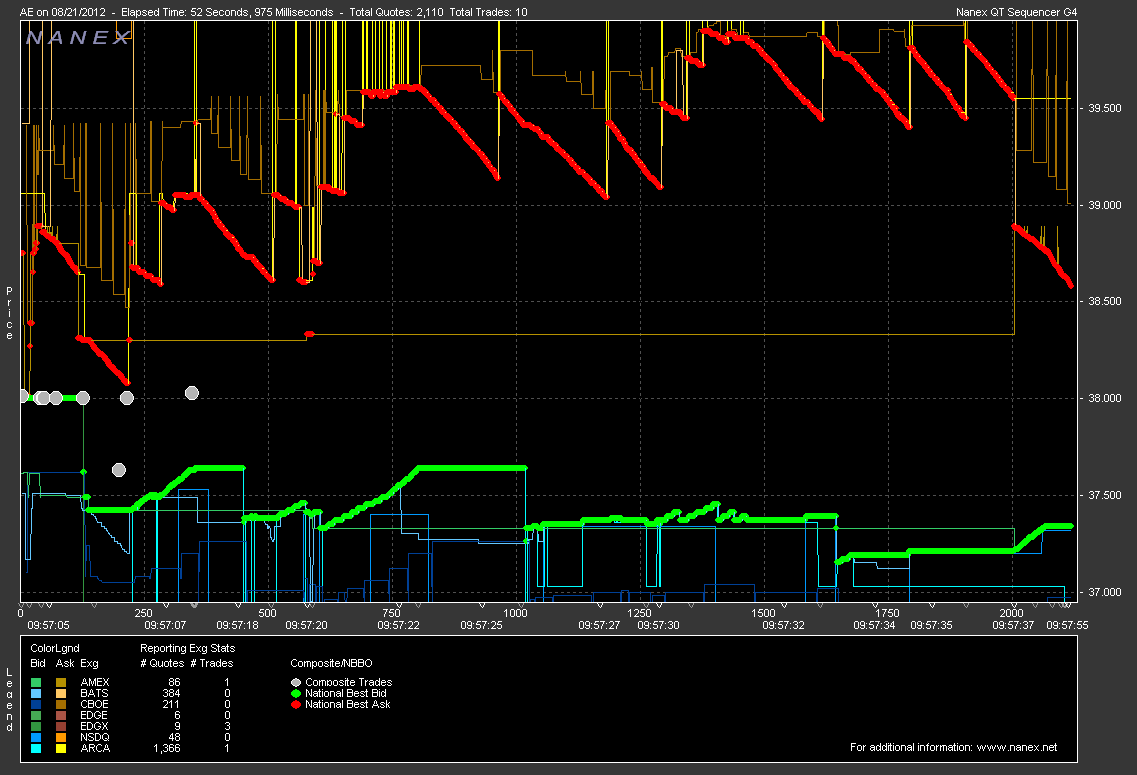Click the Composite/NBBO heading
Viewport: 1137px width, 775px height.
(331, 663)
